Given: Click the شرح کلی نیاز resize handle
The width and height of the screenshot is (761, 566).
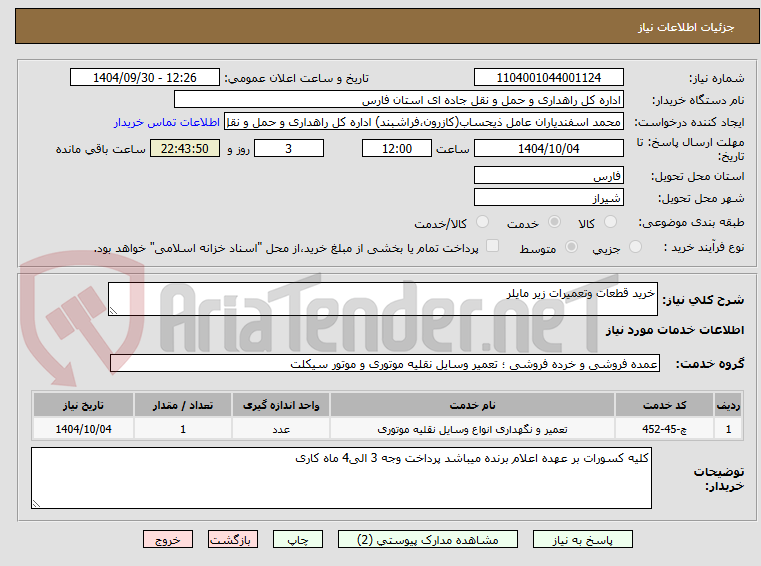Looking at the screenshot, I should [x=113, y=311].
